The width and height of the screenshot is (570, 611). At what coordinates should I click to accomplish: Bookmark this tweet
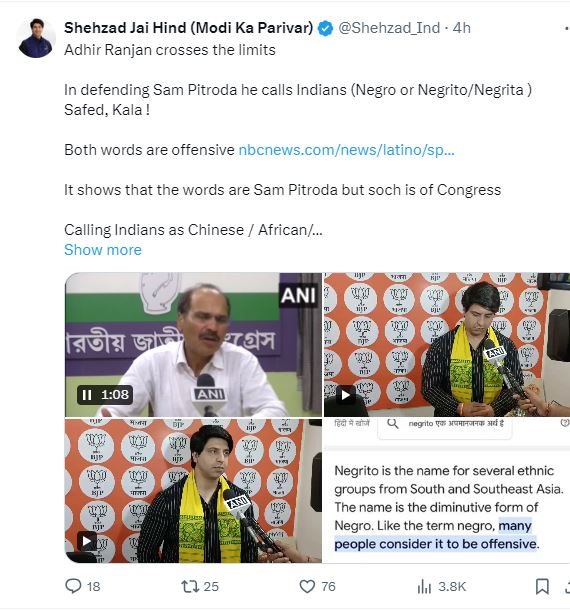click(542, 586)
